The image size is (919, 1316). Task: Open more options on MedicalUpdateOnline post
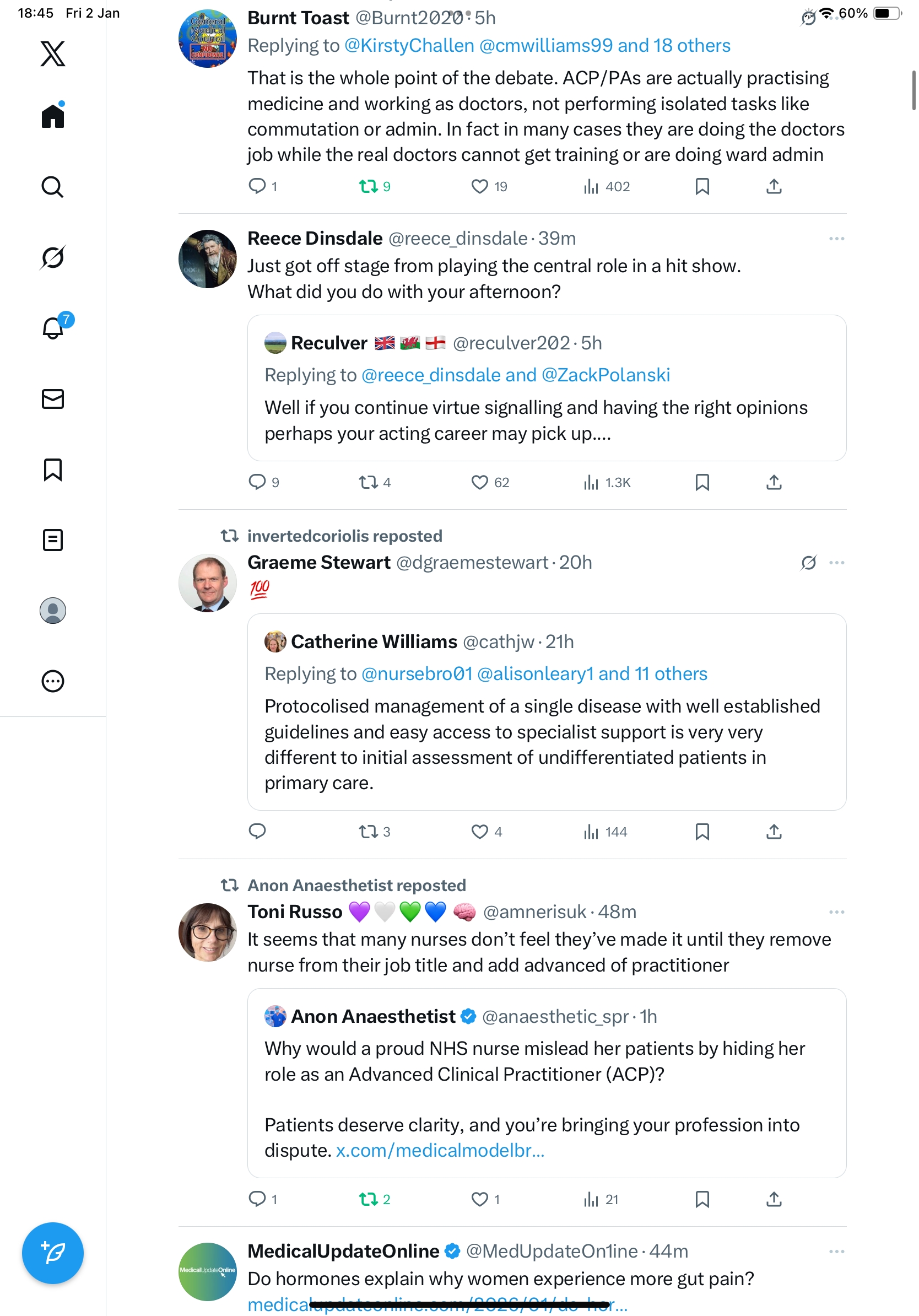click(836, 1250)
